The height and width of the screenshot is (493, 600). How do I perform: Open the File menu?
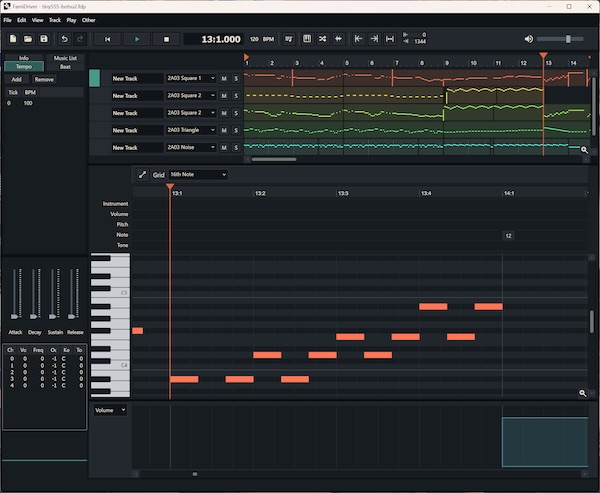(x=8, y=20)
